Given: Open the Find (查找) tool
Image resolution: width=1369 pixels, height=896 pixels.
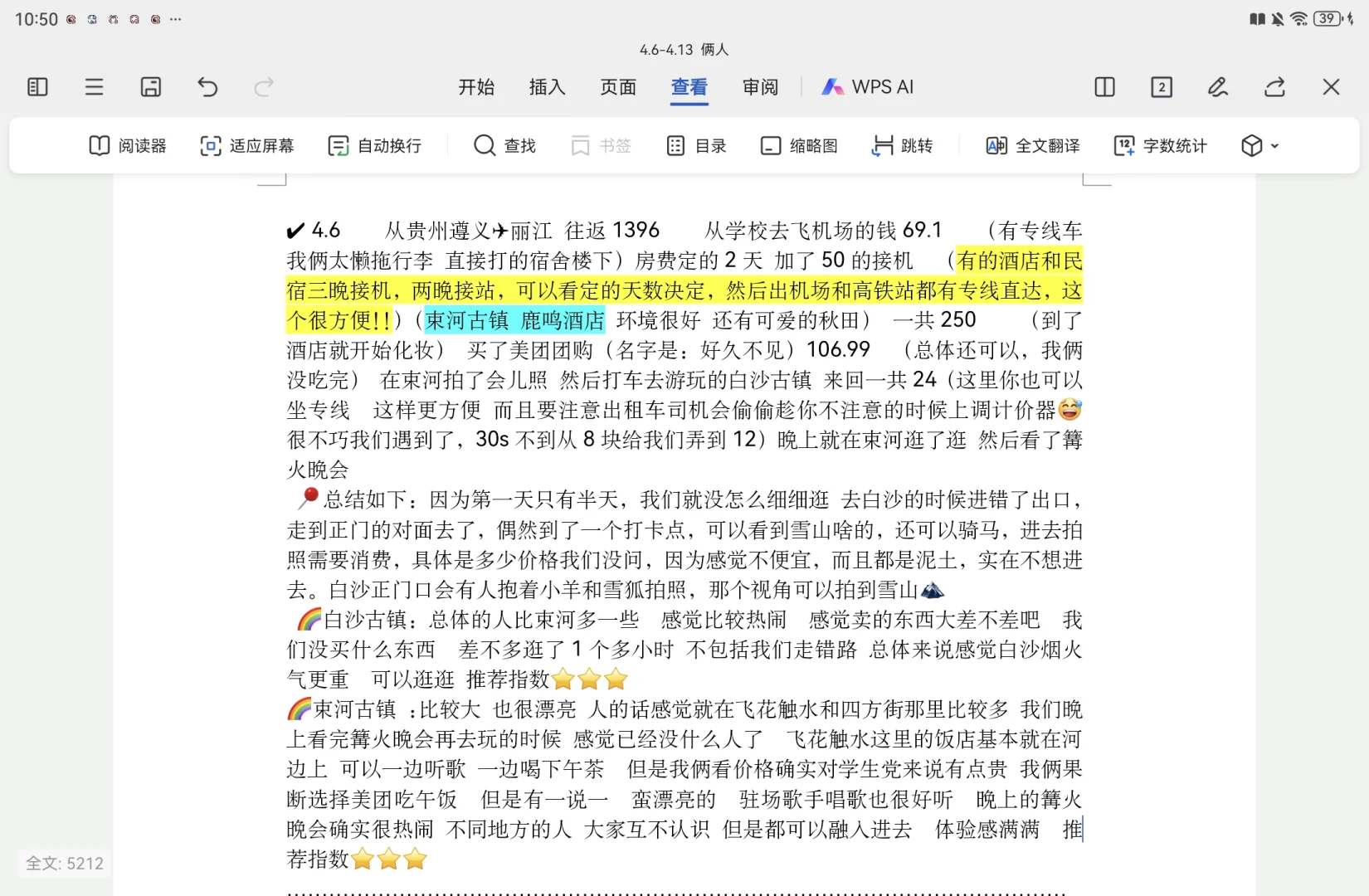Looking at the screenshot, I should [x=504, y=145].
